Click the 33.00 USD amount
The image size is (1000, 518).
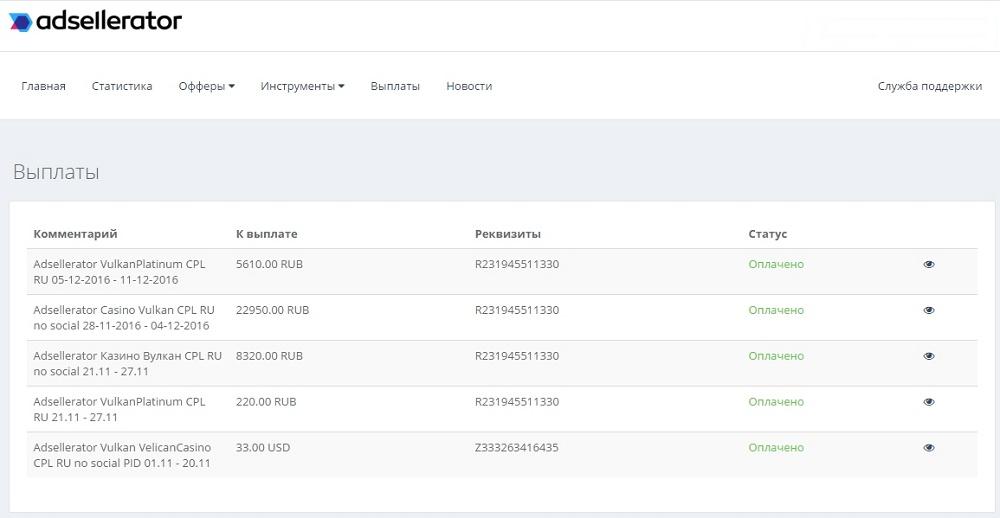click(x=263, y=448)
